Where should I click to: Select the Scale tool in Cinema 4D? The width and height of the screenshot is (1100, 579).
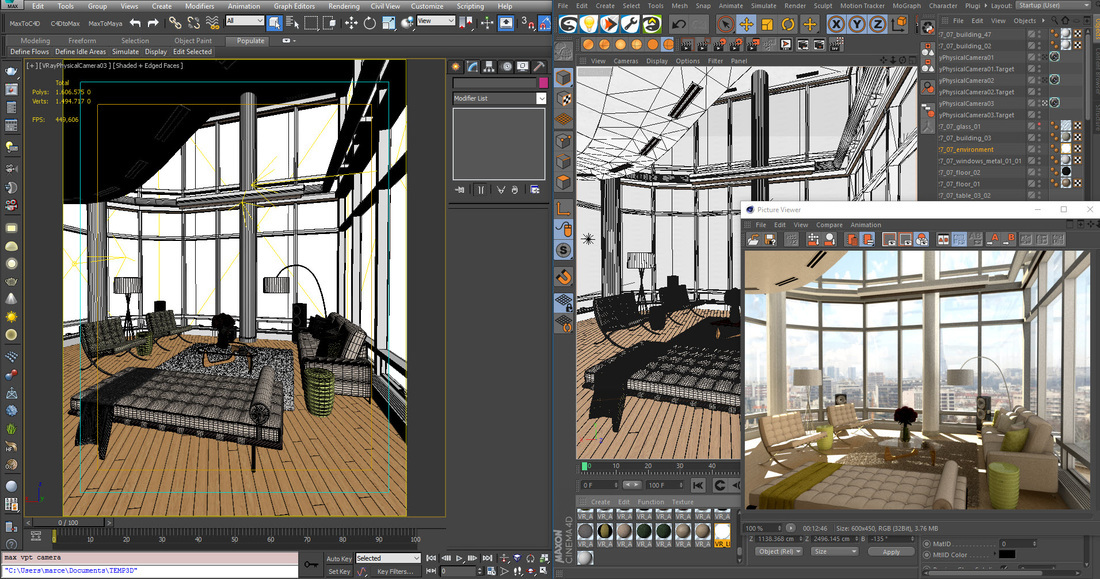tap(767, 24)
